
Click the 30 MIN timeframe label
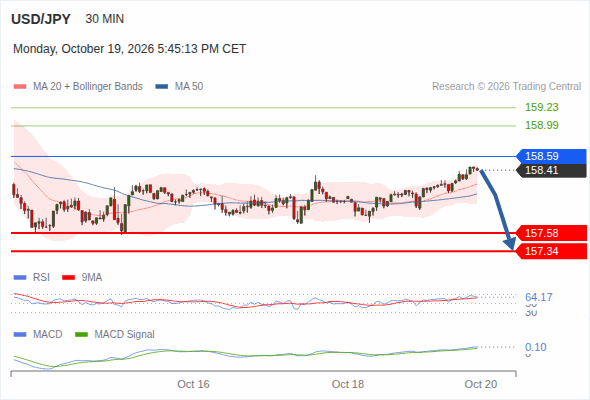105,19
